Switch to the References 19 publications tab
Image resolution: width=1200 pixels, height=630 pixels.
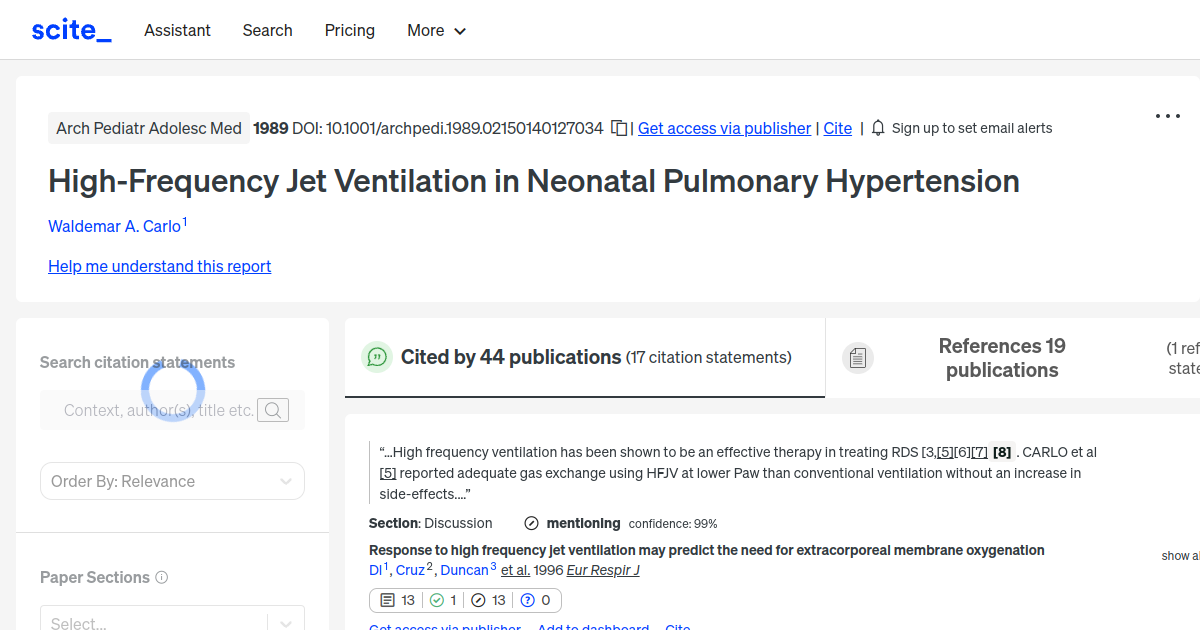[1001, 357]
